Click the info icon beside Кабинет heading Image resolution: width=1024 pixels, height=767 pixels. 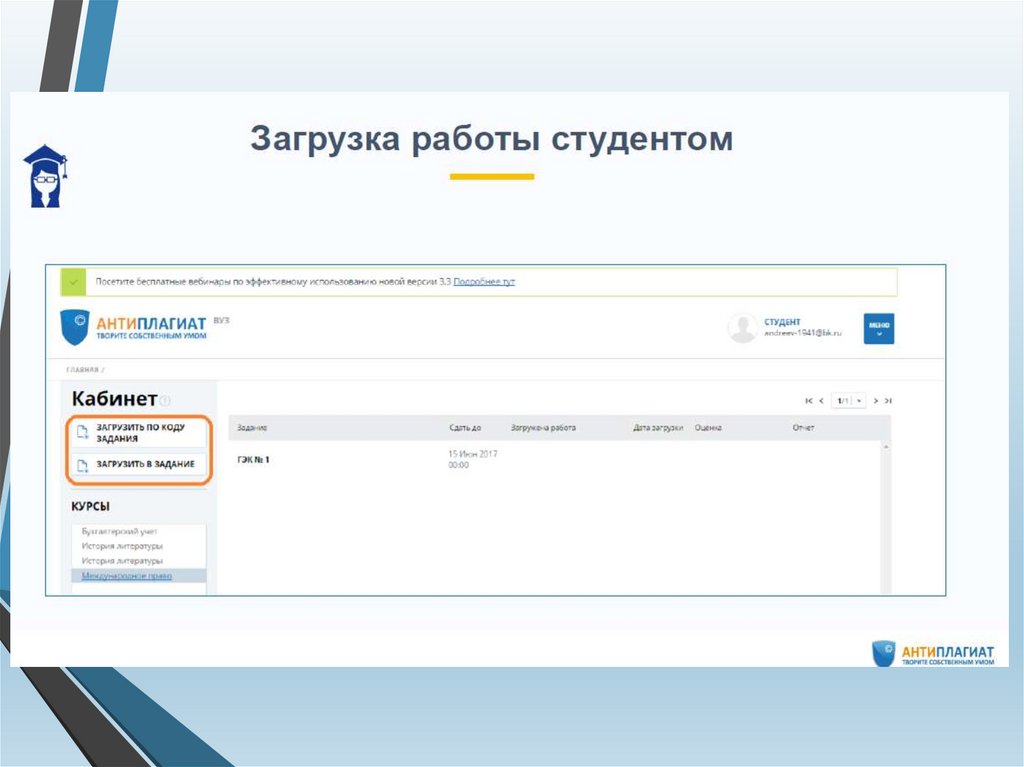click(165, 400)
